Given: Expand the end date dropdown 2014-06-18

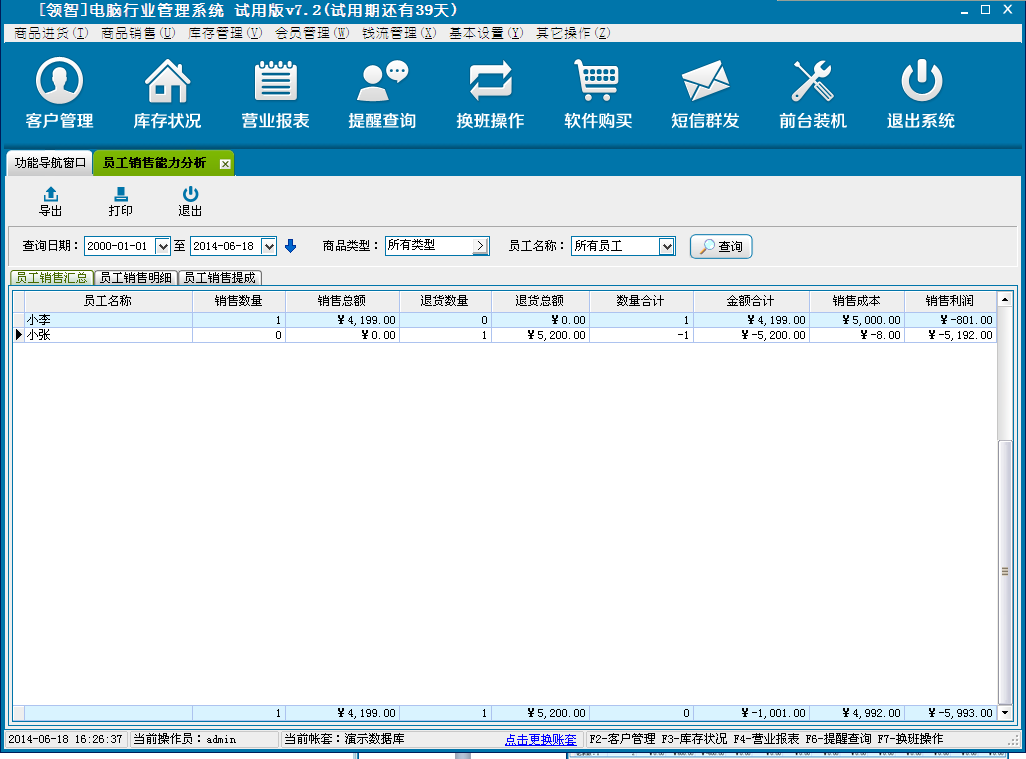Looking at the screenshot, I should (268, 246).
